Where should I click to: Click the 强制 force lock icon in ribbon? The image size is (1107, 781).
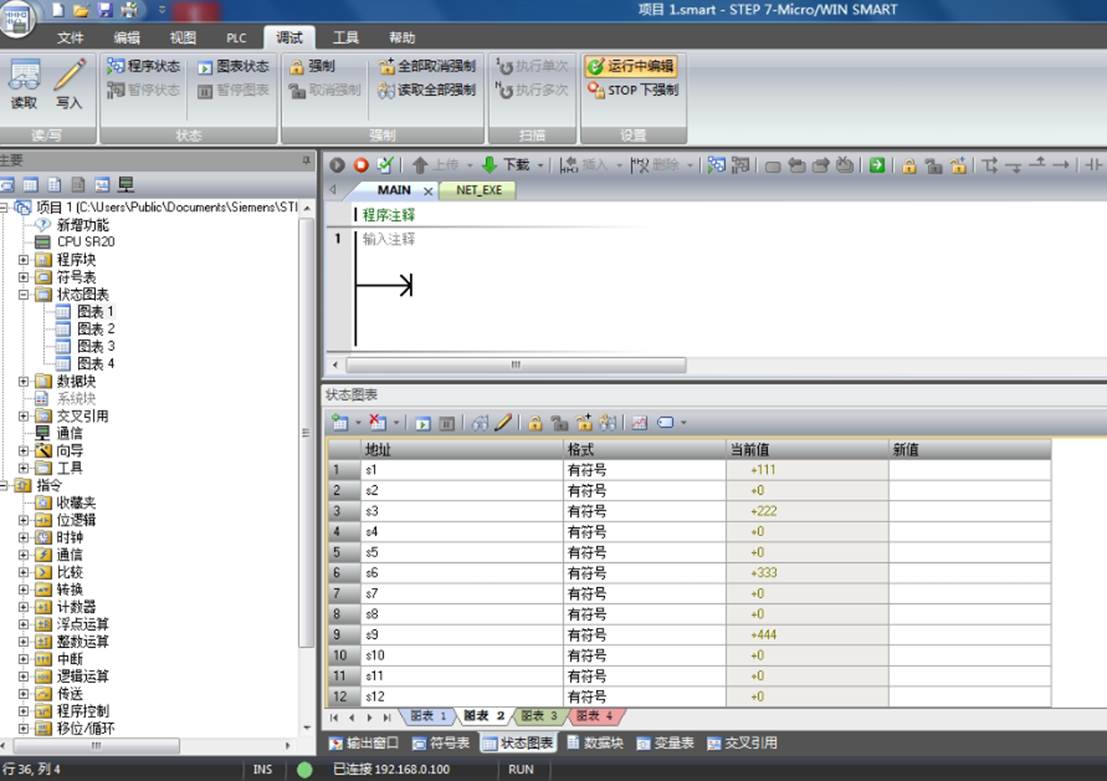point(311,66)
